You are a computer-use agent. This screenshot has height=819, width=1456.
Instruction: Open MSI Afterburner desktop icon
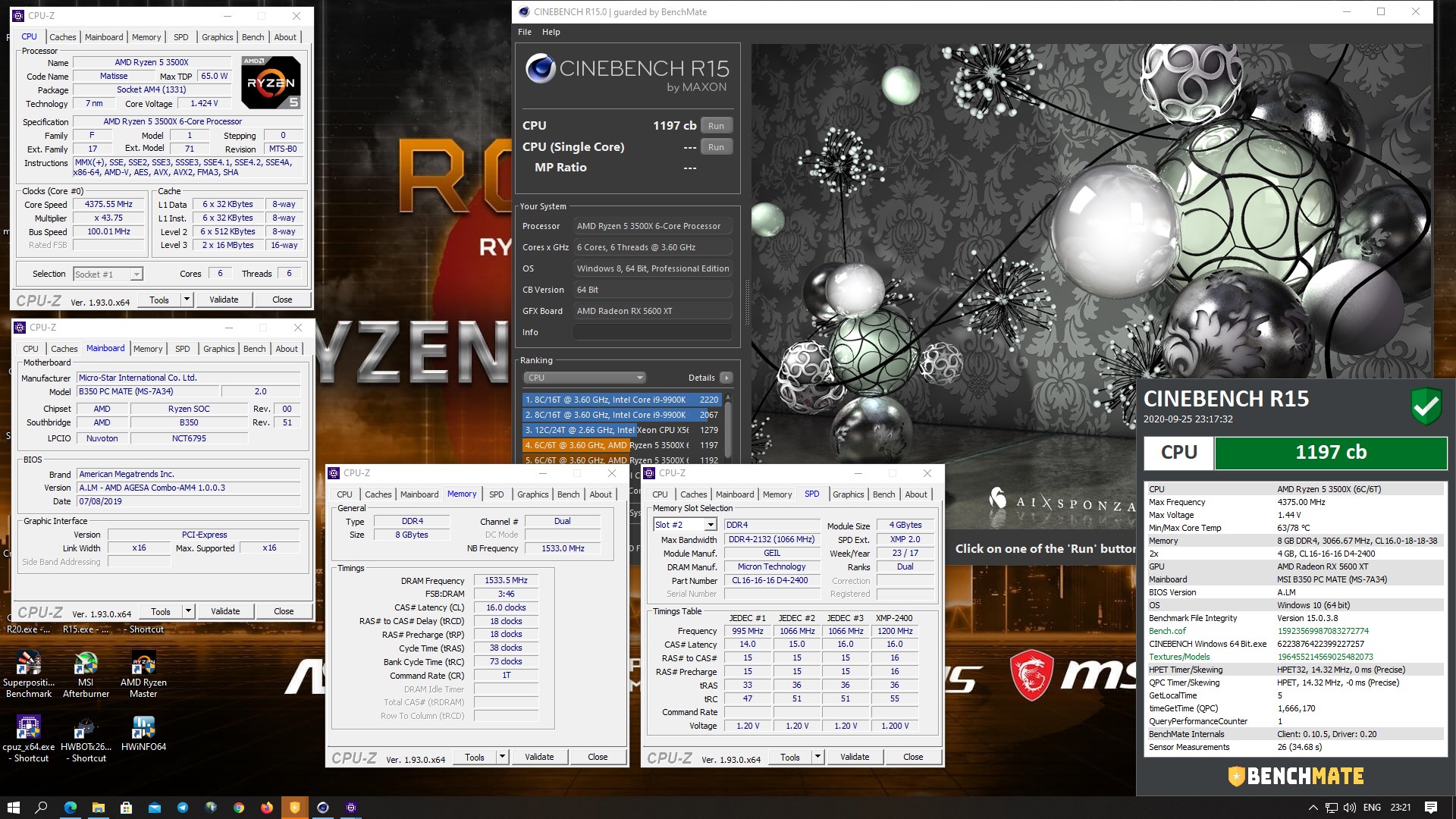coord(86,674)
